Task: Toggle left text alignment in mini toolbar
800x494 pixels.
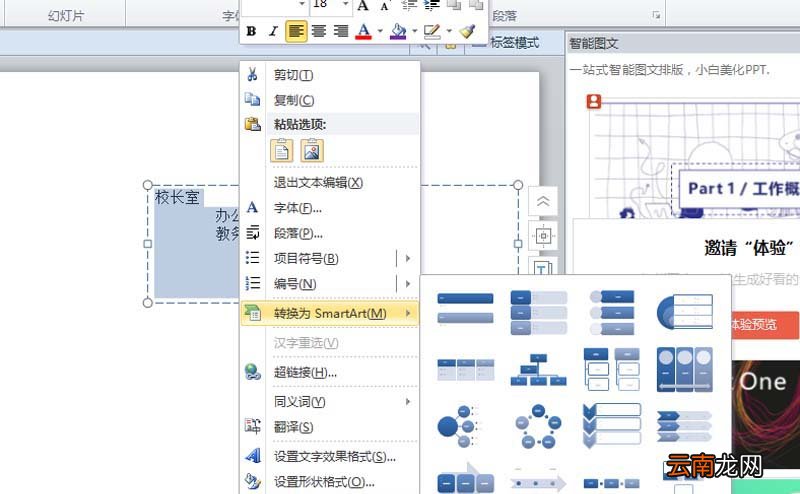Action: point(296,31)
